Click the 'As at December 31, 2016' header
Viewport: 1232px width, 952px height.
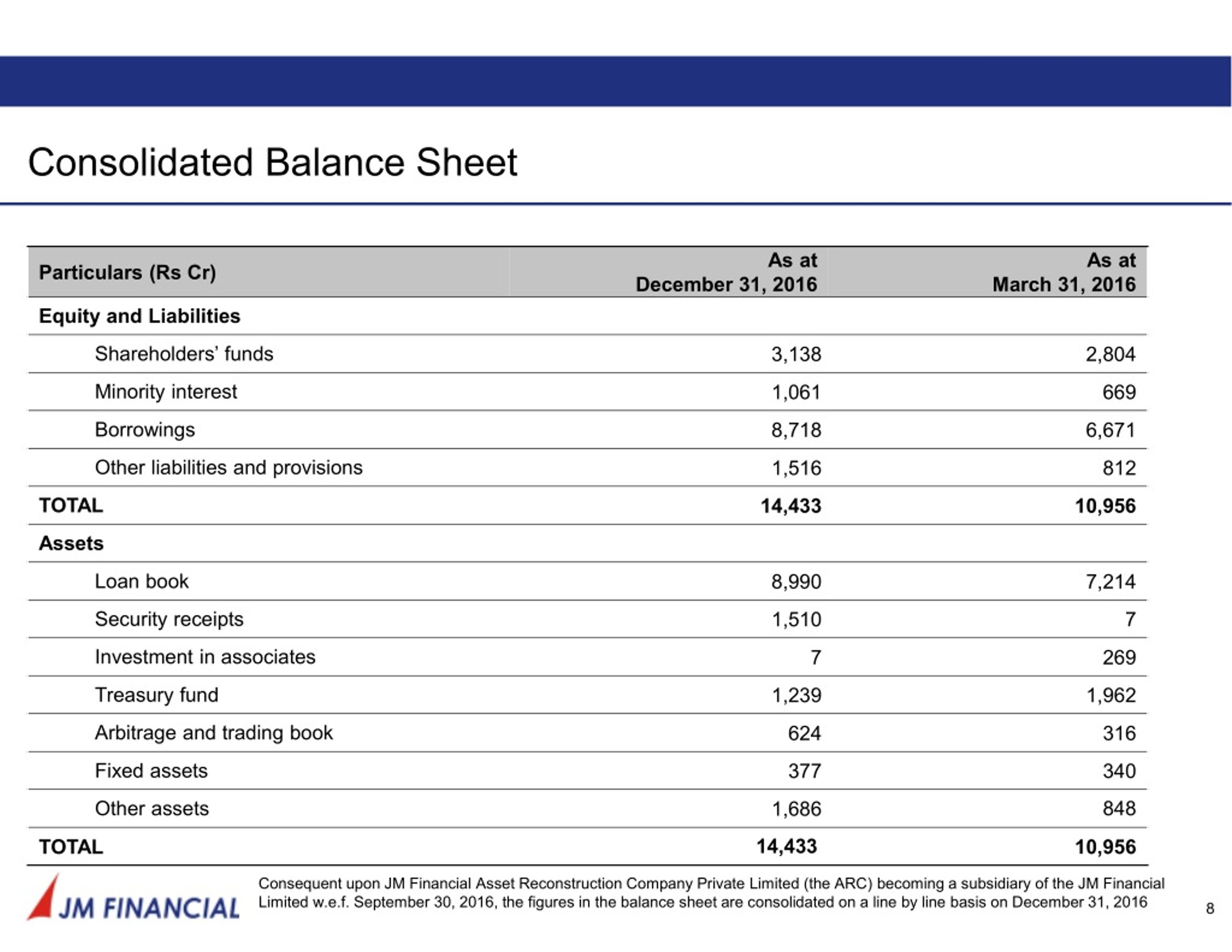pos(726,272)
